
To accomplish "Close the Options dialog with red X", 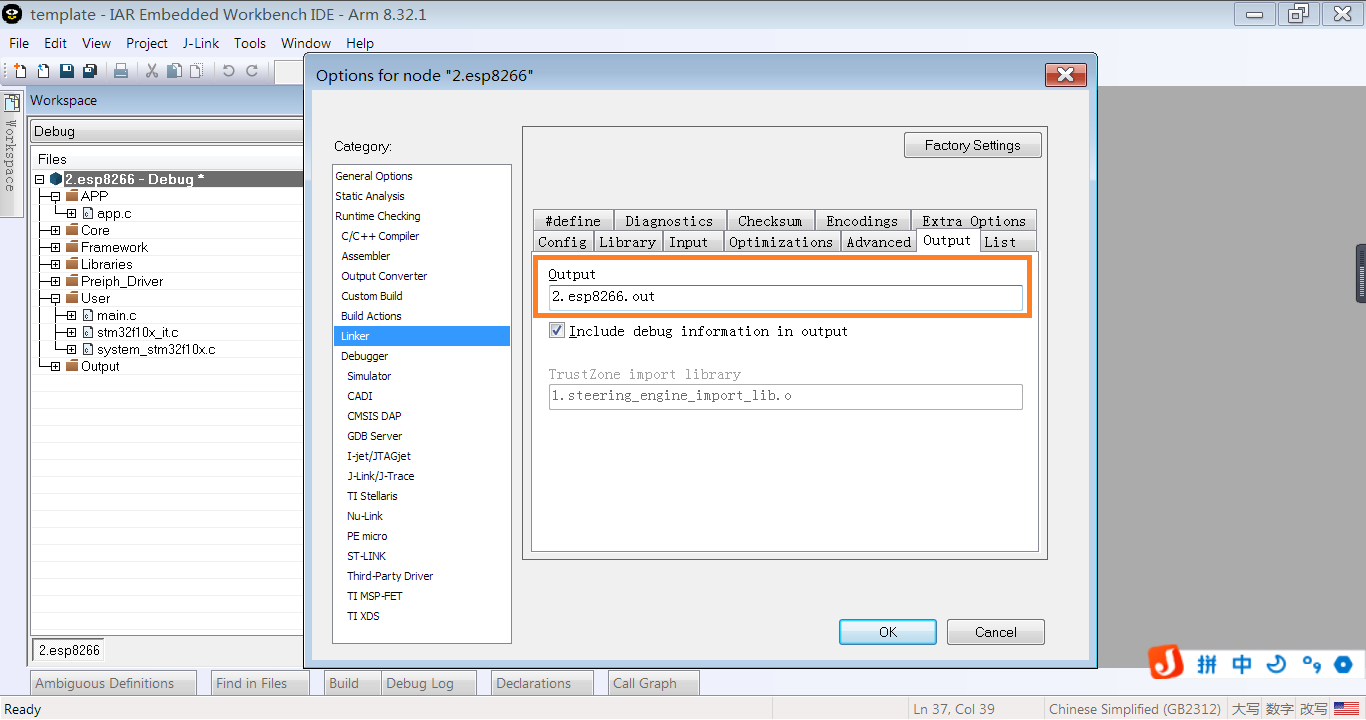I will click(x=1066, y=75).
